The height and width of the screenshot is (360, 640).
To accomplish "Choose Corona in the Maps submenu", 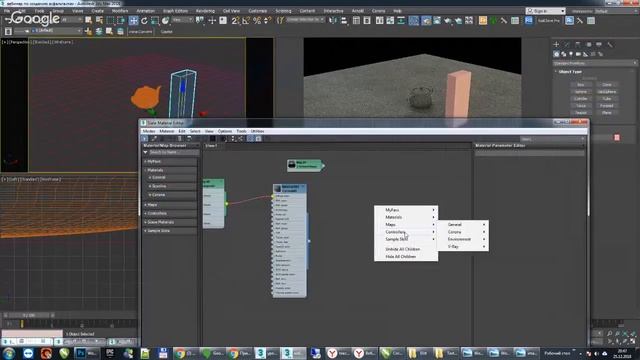I will click(x=463, y=232).
